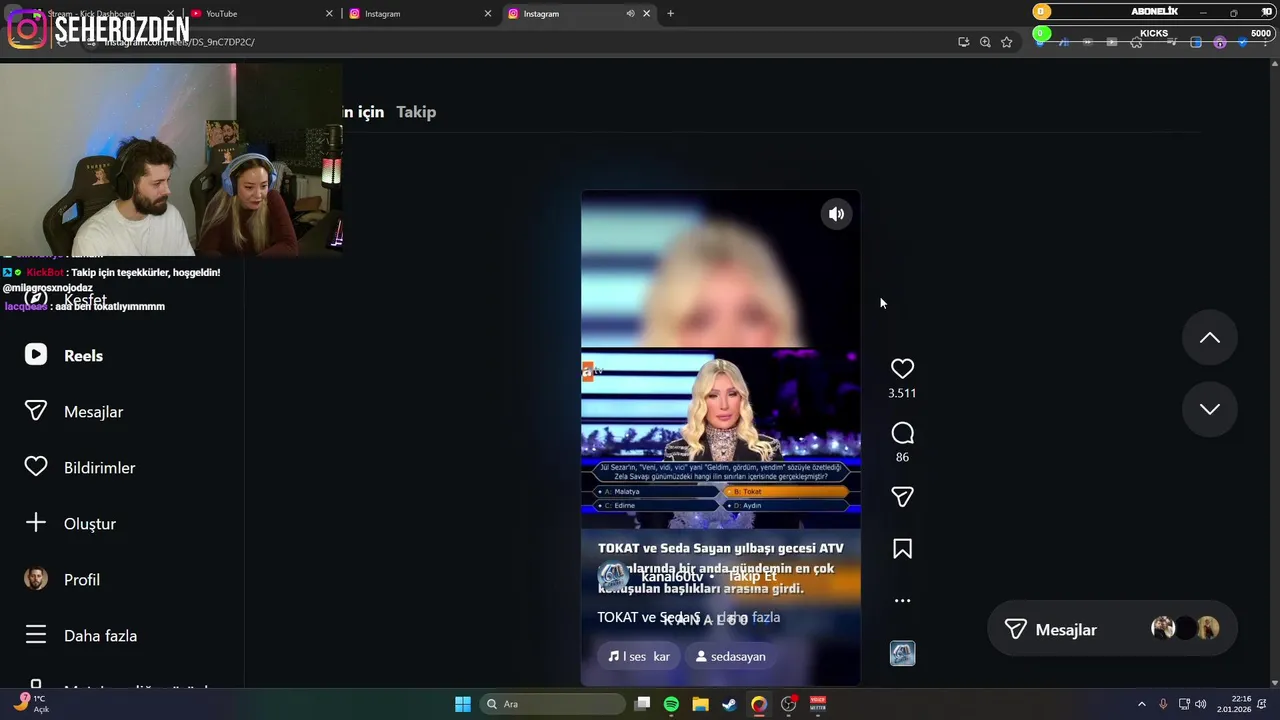Go to previous reel with up chevron

(1210, 338)
